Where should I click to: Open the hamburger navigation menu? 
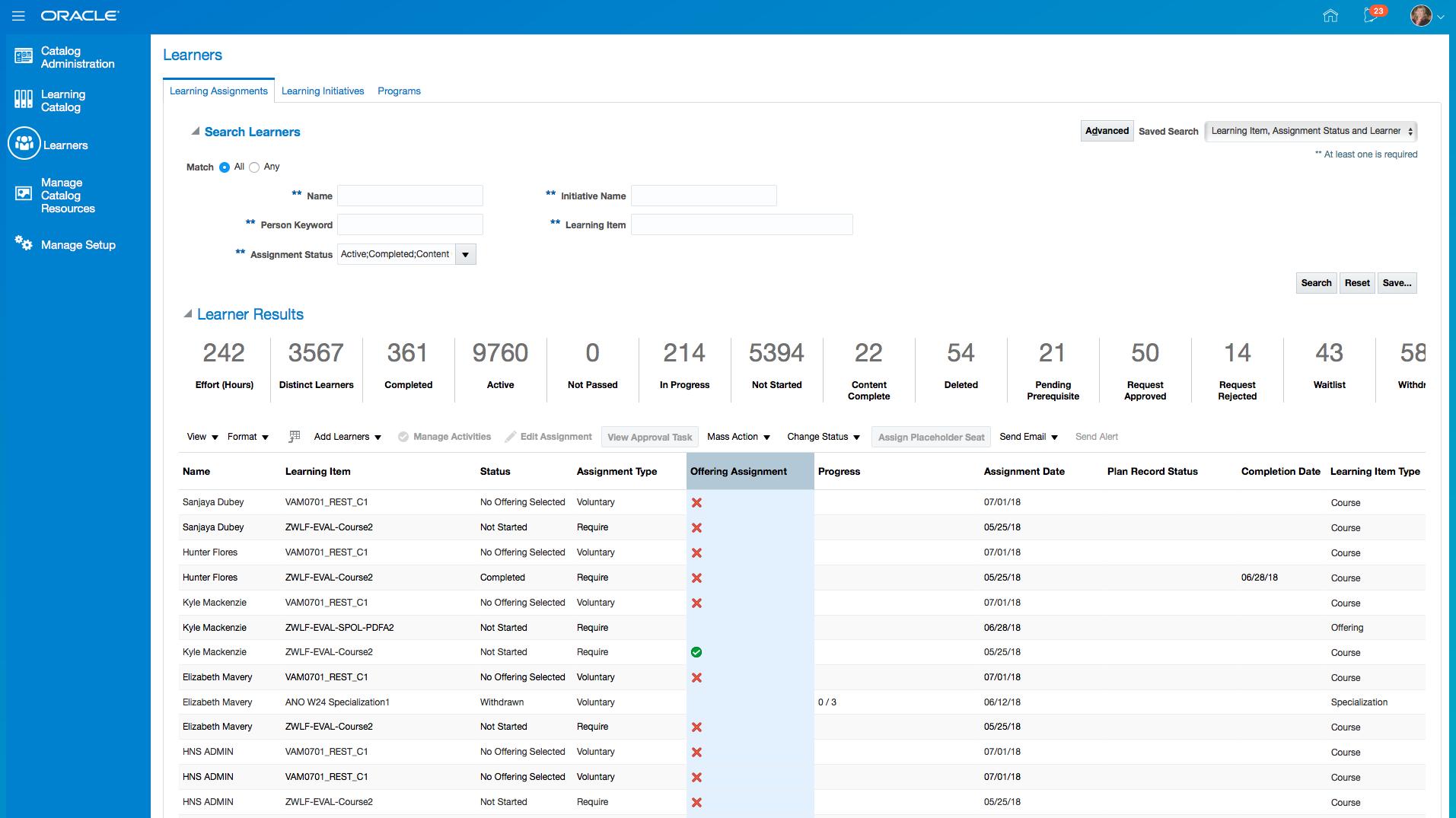coord(18,16)
